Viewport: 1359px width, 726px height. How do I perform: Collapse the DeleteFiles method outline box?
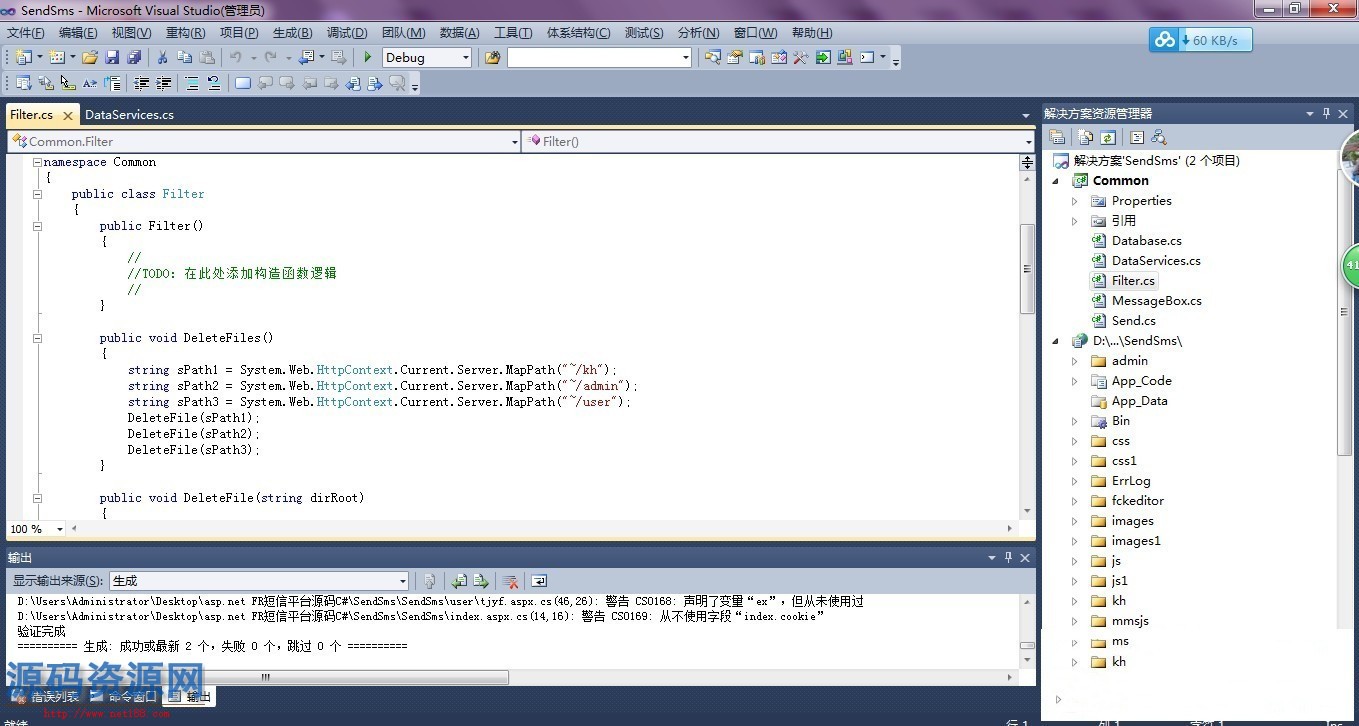pos(37,338)
